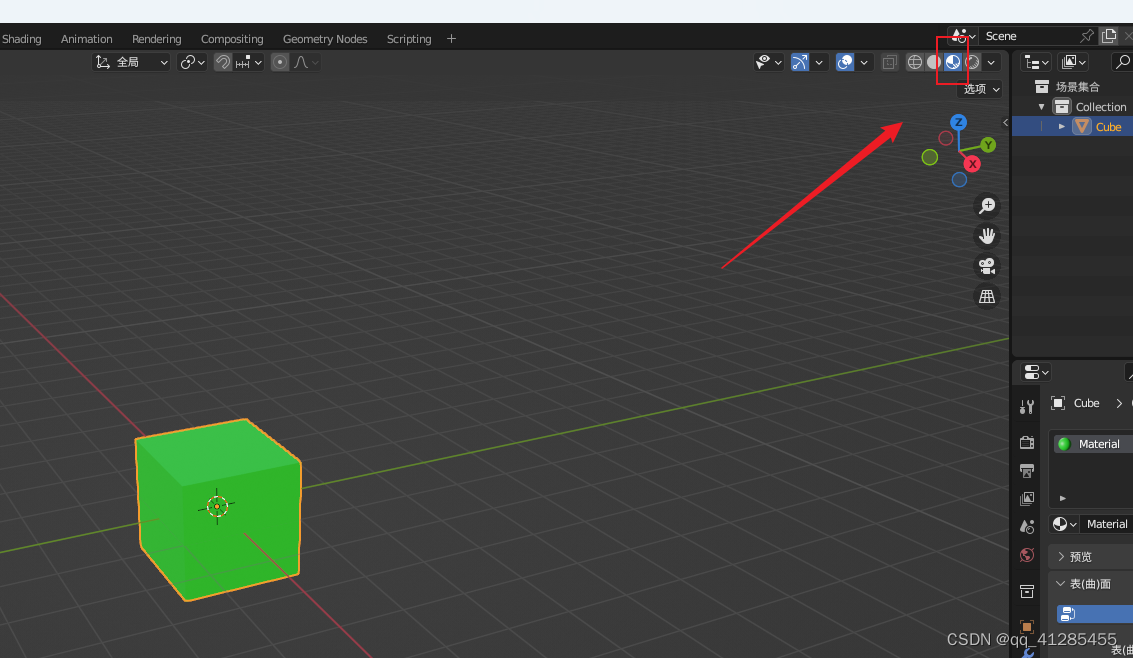This screenshot has width=1133, height=658.
Task: Browse materials with the sphere dropdown
Action: point(1064,524)
